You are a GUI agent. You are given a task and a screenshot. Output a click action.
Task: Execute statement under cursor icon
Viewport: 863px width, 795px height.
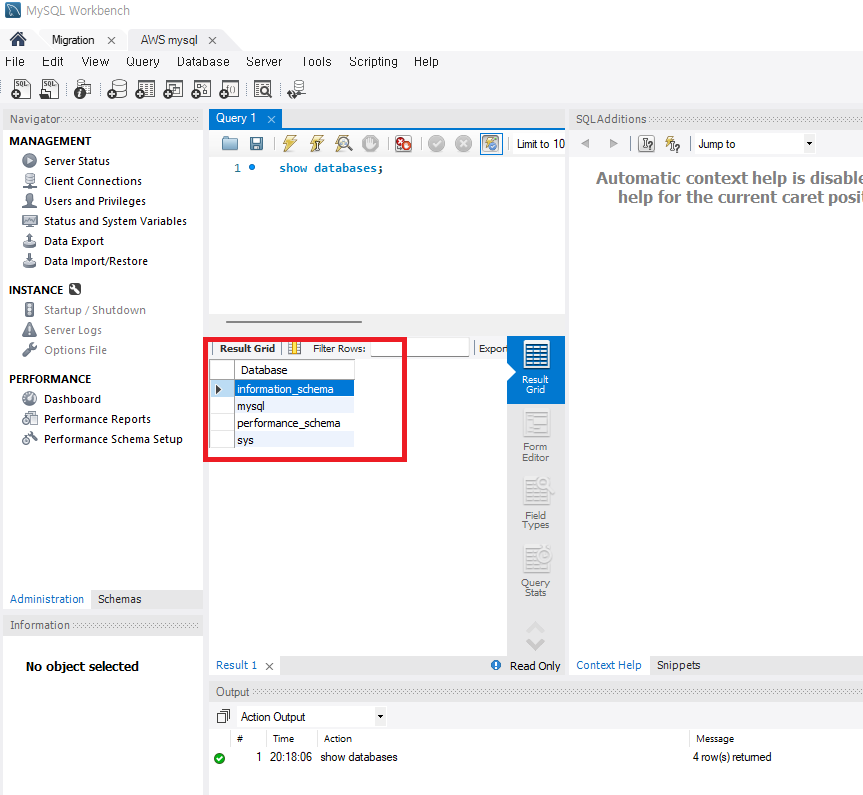click(x=316, y=144)
